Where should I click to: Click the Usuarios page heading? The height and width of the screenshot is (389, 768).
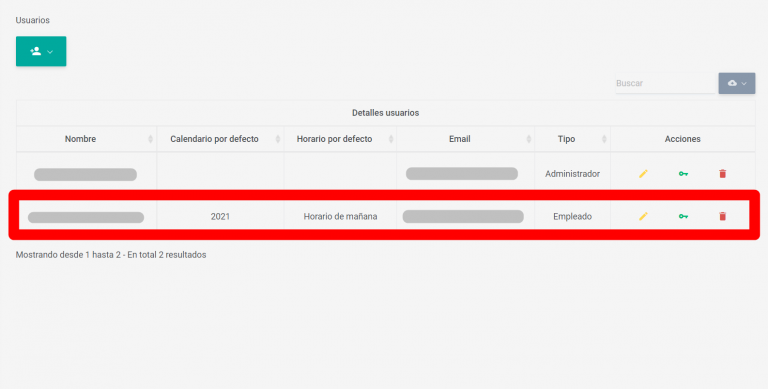click(32, 20)
